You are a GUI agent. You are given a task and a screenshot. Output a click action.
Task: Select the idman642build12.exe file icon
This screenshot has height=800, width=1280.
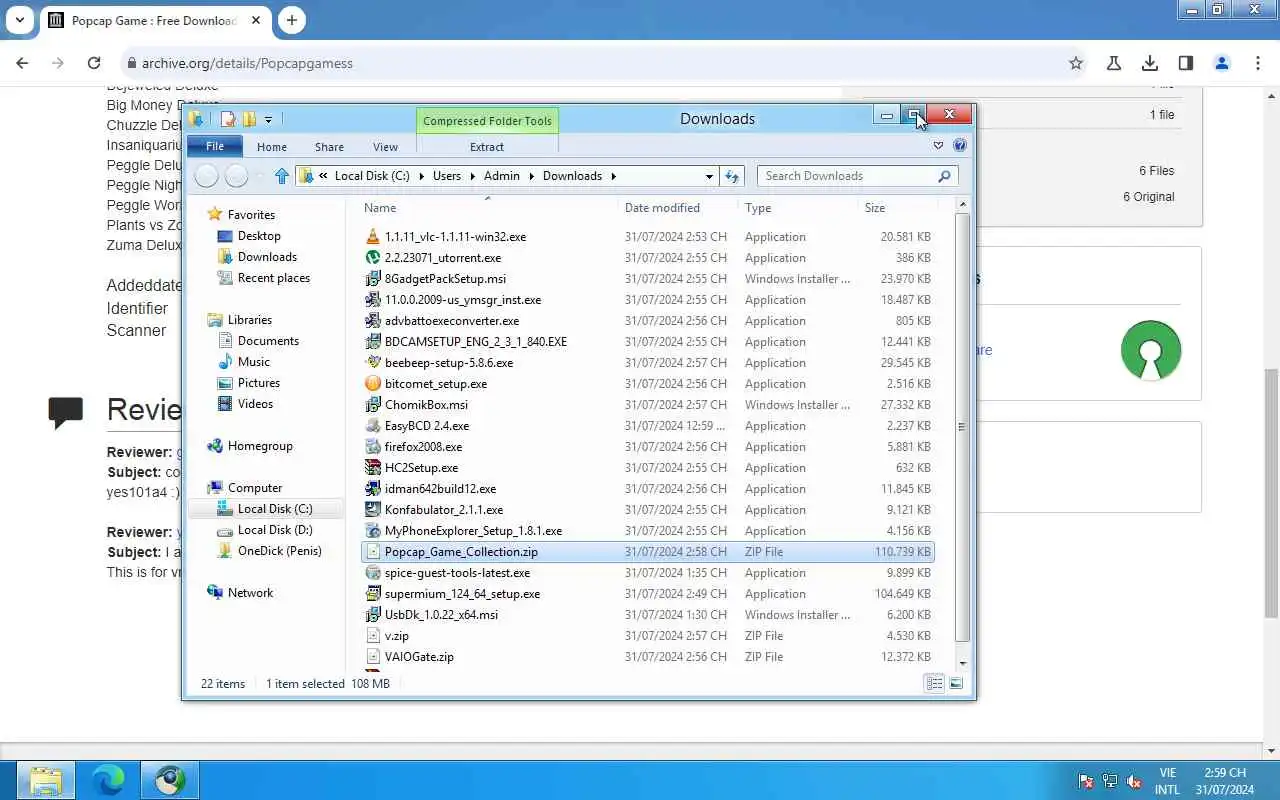[x=373, y=489]
